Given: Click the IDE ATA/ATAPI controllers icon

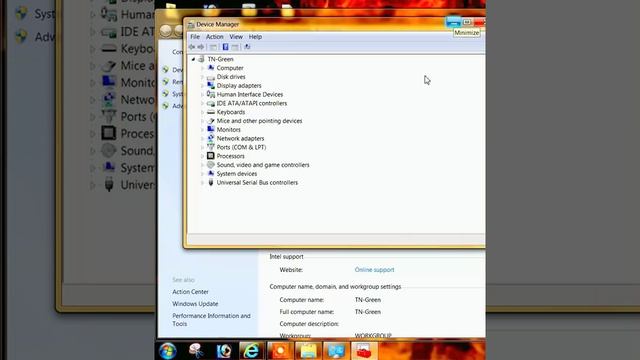Looking at the screenshot, I should point(211,103).
